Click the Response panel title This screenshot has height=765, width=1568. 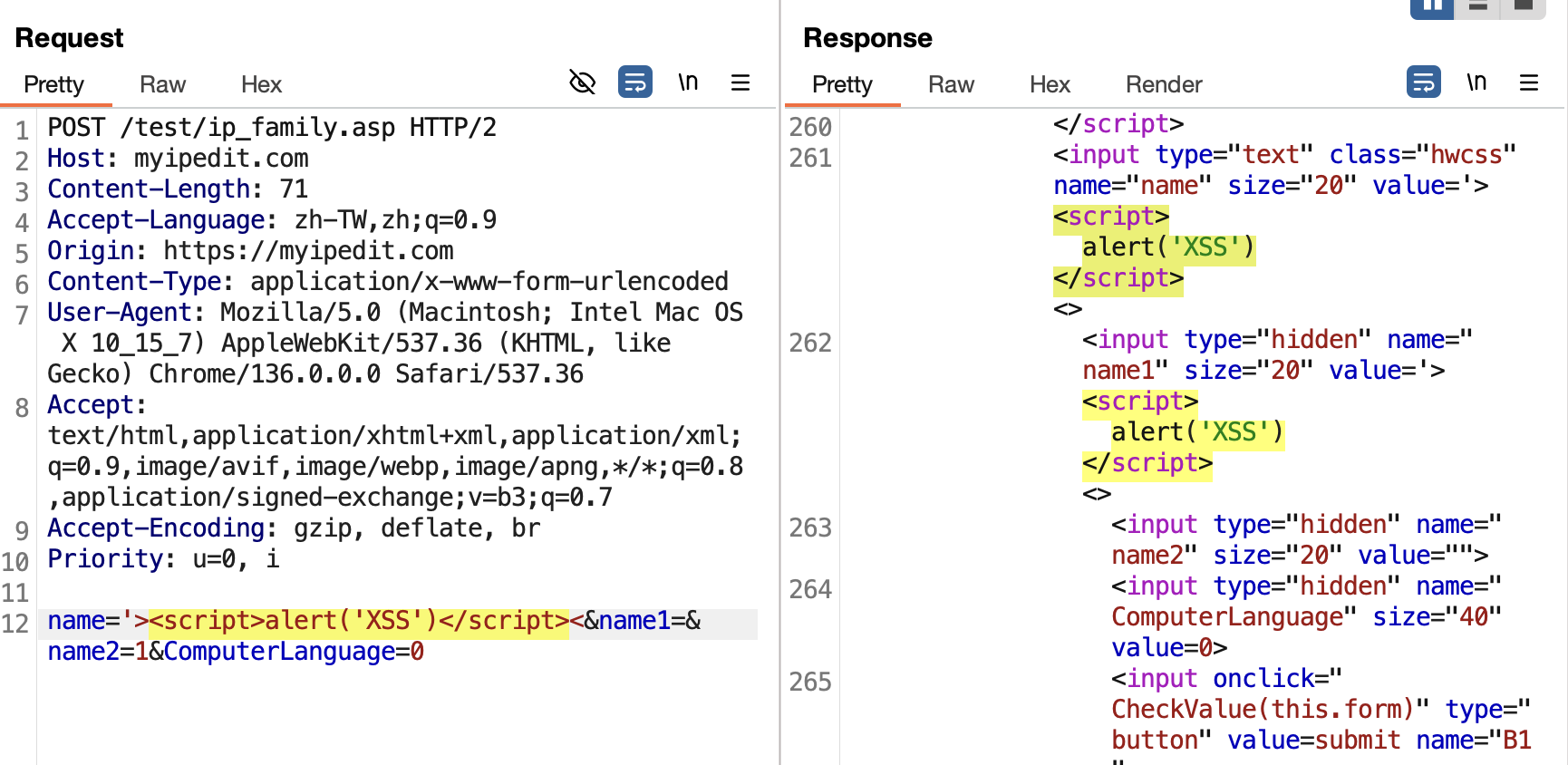867,37
